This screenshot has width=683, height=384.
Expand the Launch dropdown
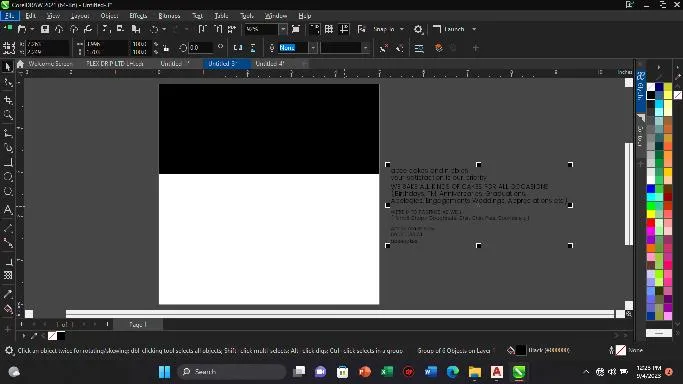click(474, 29)
